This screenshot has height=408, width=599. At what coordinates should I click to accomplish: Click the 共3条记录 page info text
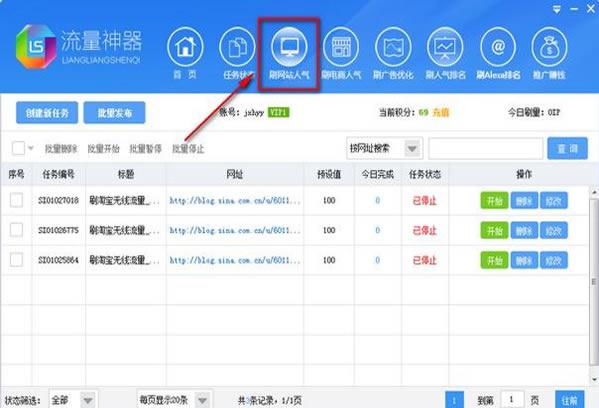click(270, 400)
